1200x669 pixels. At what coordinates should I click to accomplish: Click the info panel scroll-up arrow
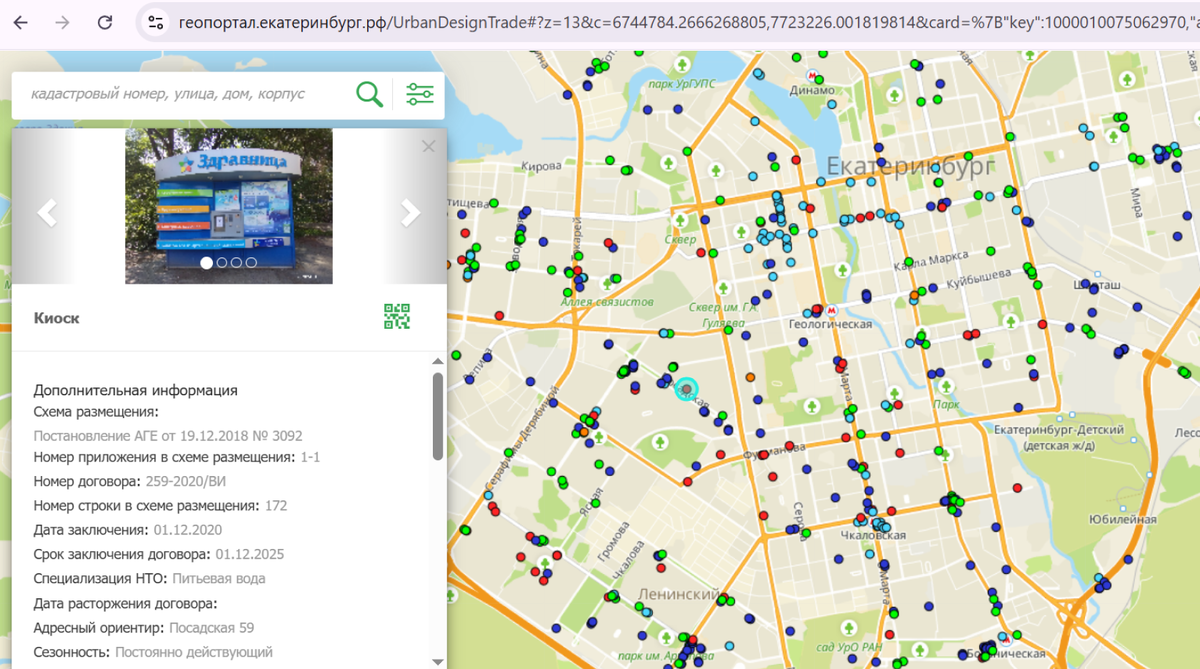click(438, 361)
